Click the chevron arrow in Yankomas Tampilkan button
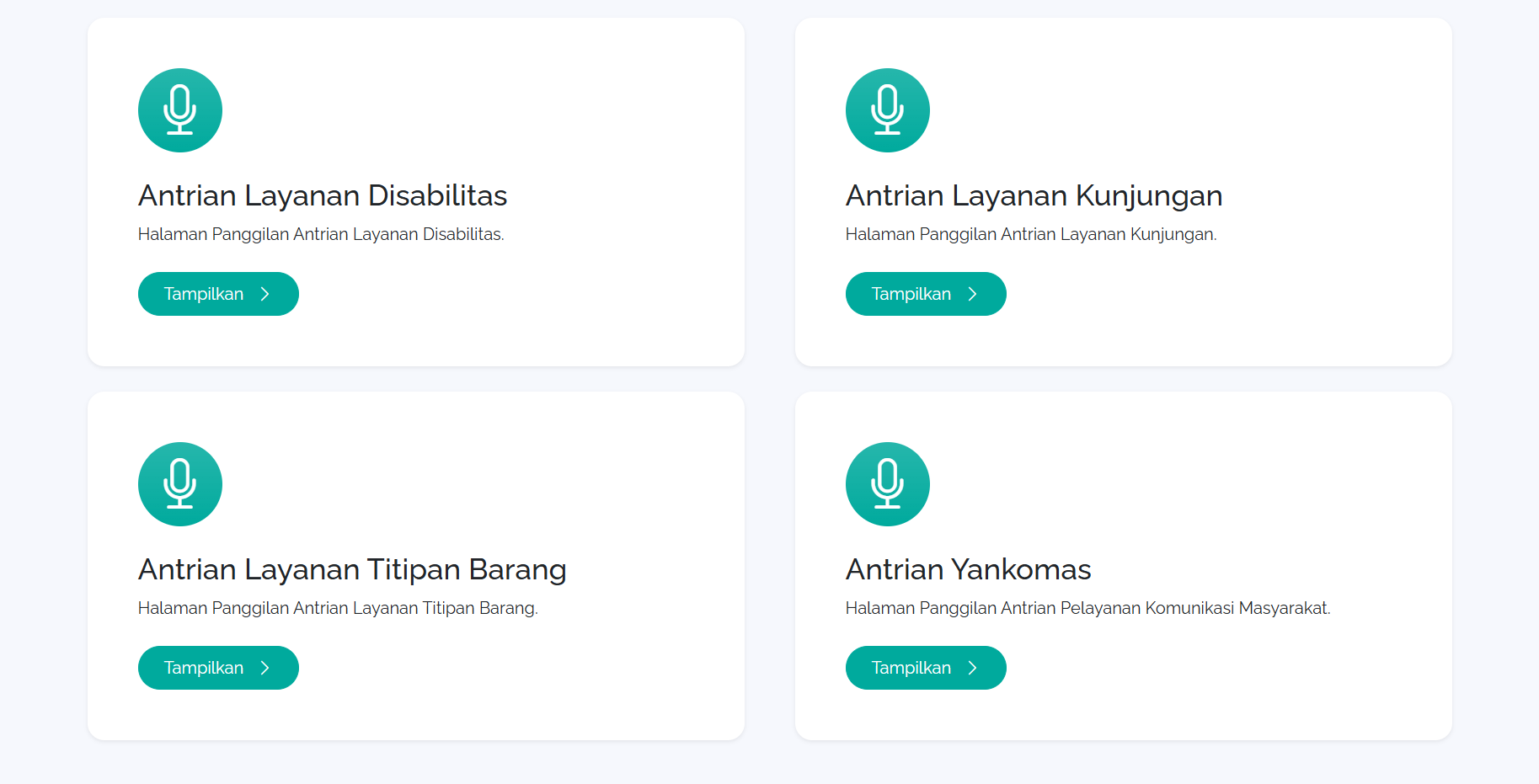 [973, 668]
